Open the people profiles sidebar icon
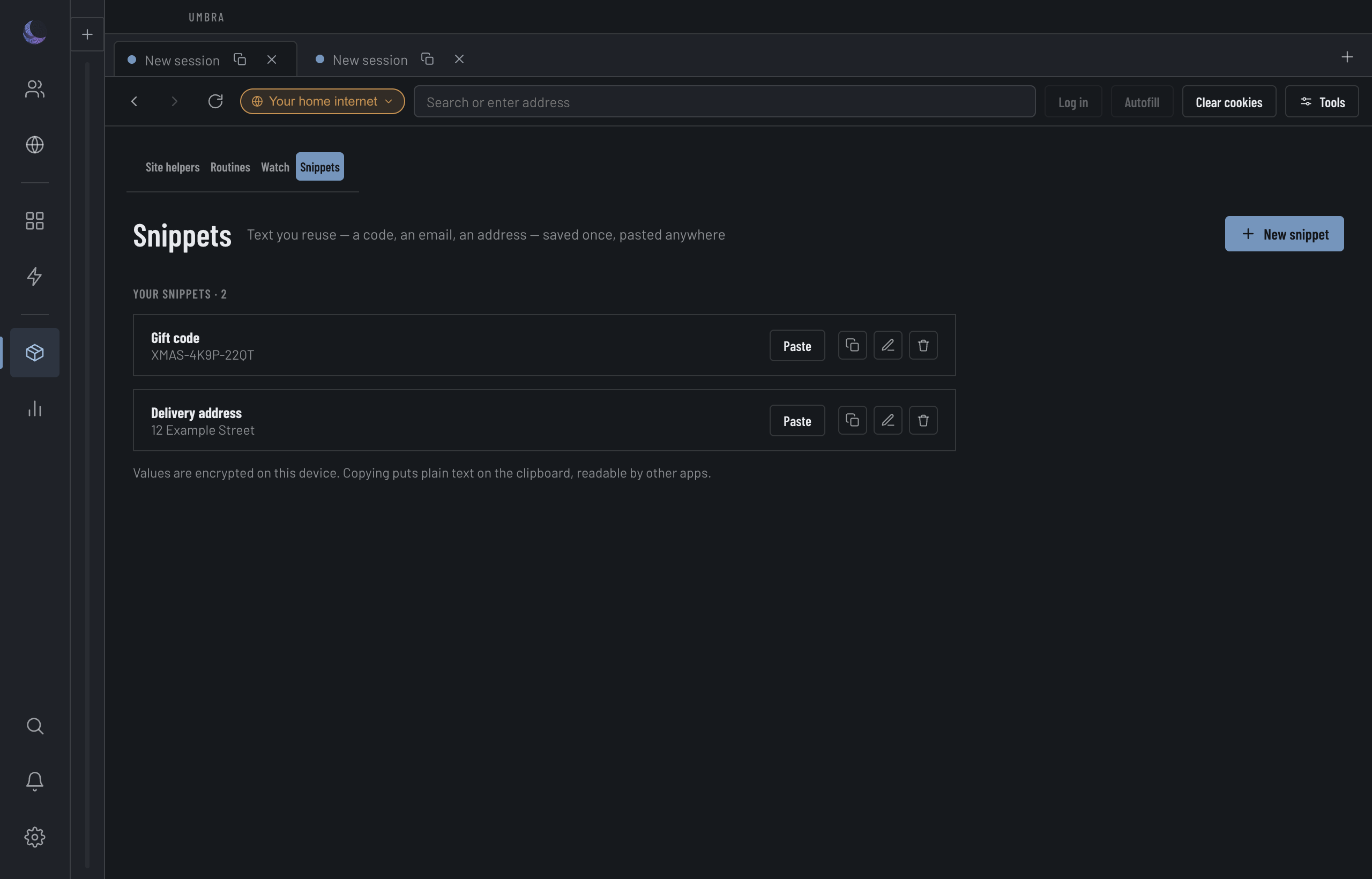Image resolution: width=1372 pixels, height=879 pixels. (x=35, y=88)
